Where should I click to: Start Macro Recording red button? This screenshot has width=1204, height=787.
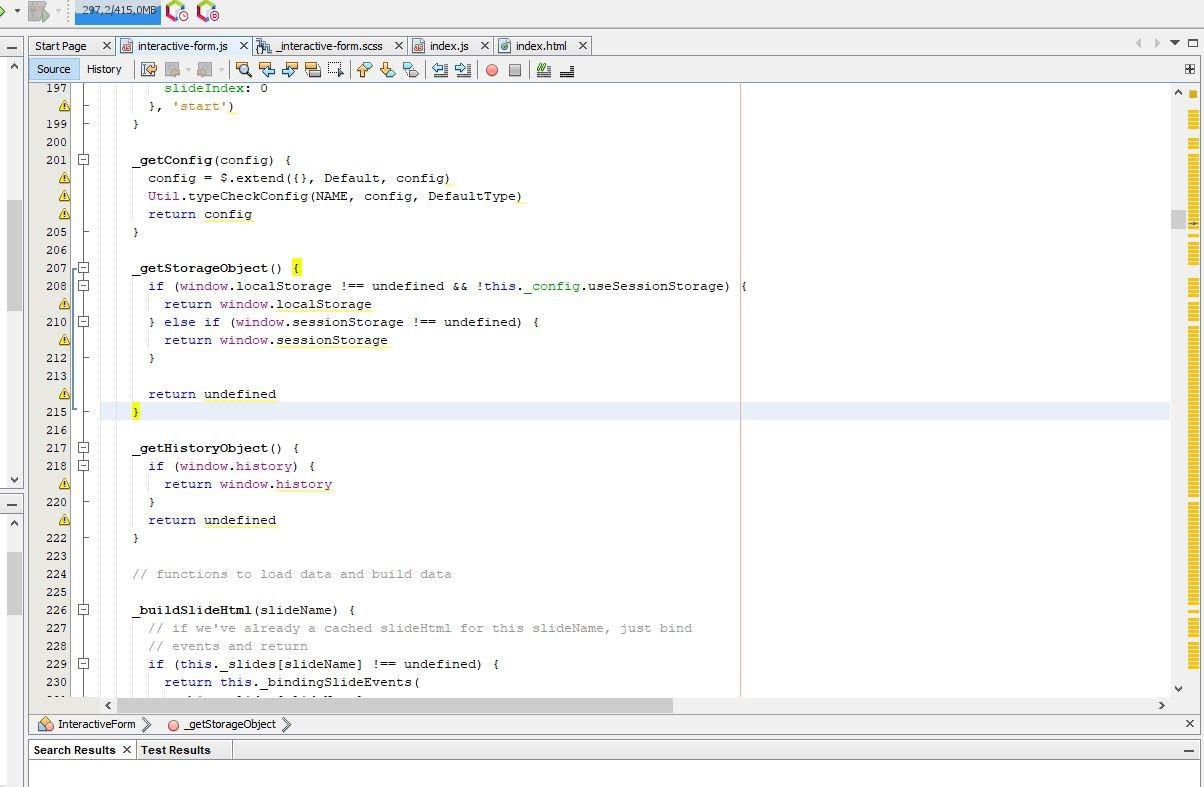point(492,70)
